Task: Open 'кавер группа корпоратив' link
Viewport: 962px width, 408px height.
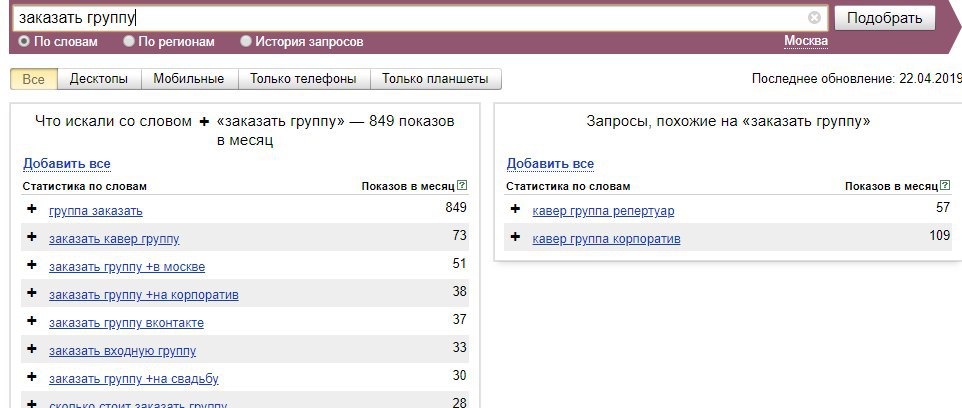Action: coord(606,239)
